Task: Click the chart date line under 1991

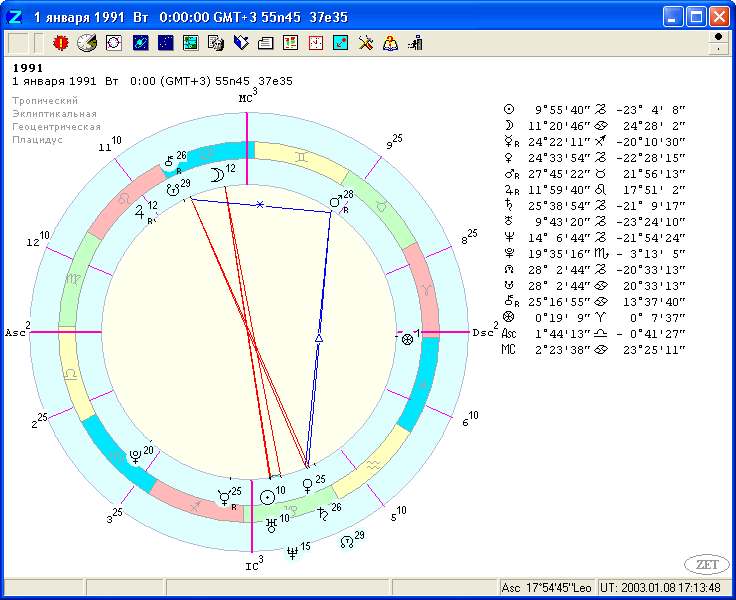Action: (152, 81)
